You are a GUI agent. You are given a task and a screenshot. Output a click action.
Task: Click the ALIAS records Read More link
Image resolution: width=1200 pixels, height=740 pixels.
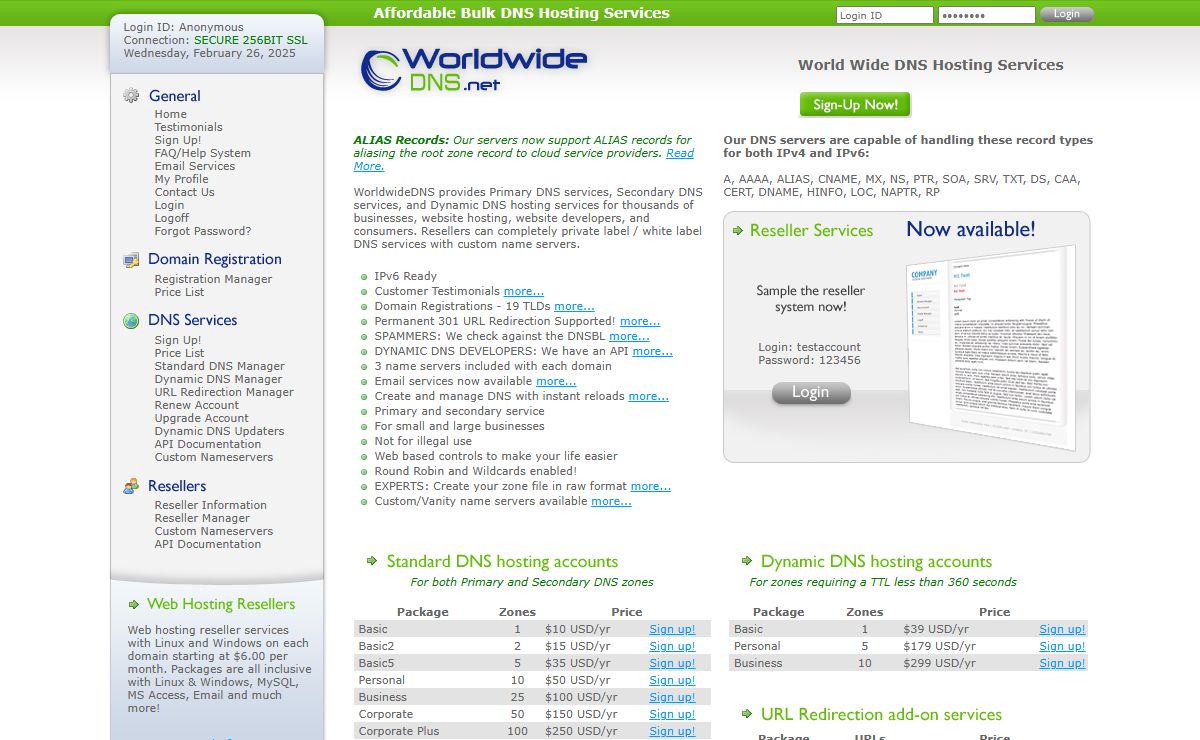click(x=680, y=153)
